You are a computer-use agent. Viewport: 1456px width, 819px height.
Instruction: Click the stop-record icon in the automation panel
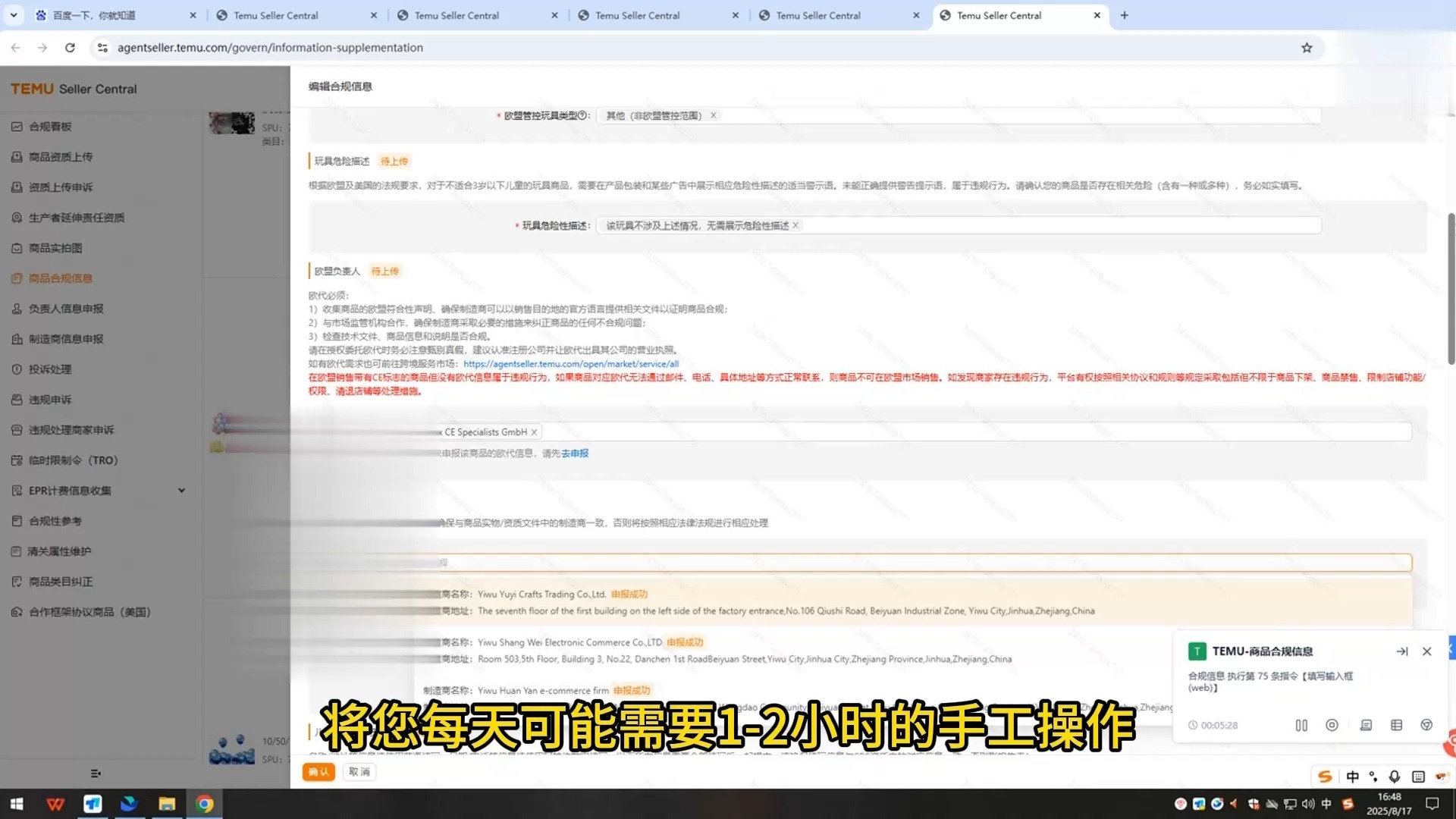[1332, 725]
